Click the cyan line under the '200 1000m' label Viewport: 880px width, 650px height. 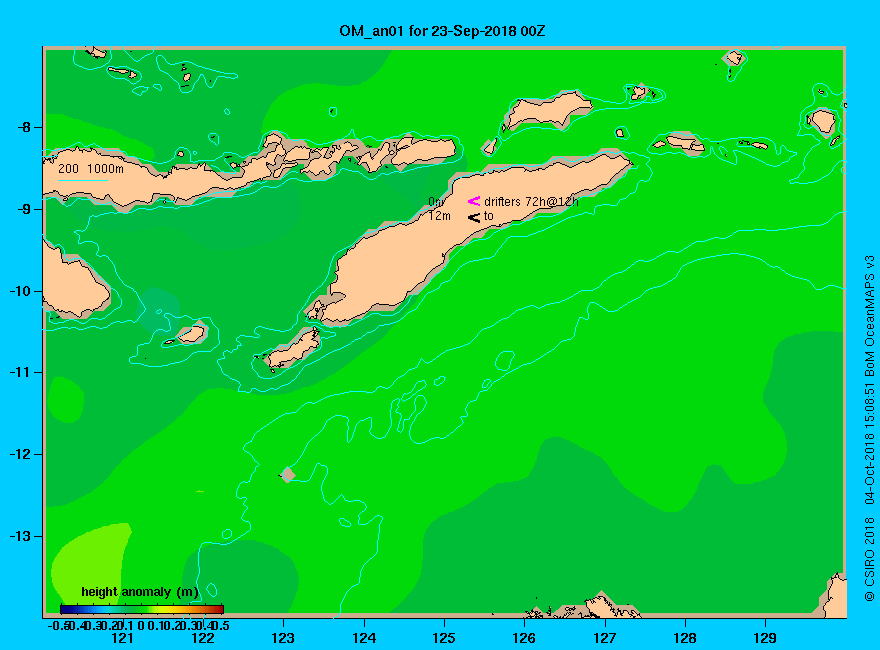pos(82,180)
